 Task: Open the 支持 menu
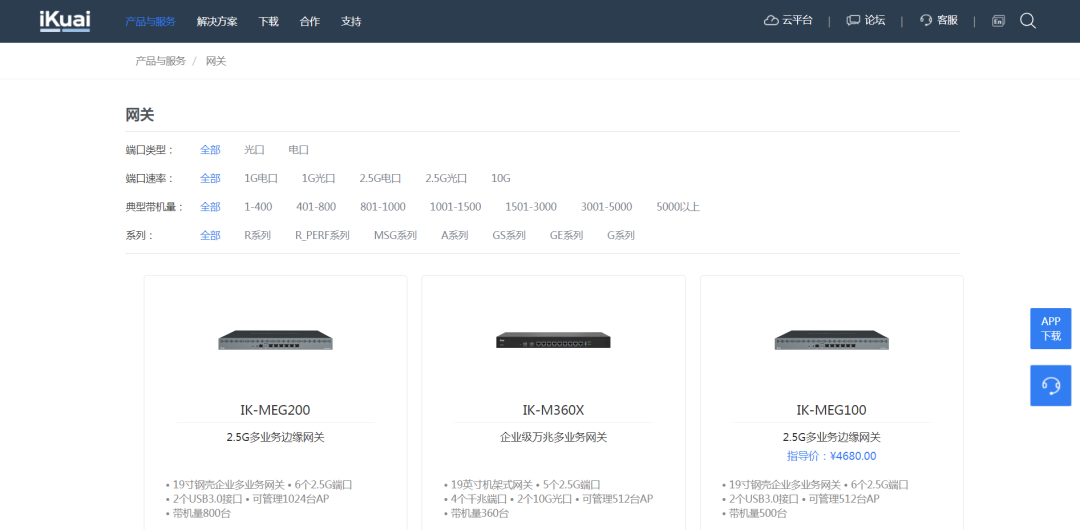351,21
